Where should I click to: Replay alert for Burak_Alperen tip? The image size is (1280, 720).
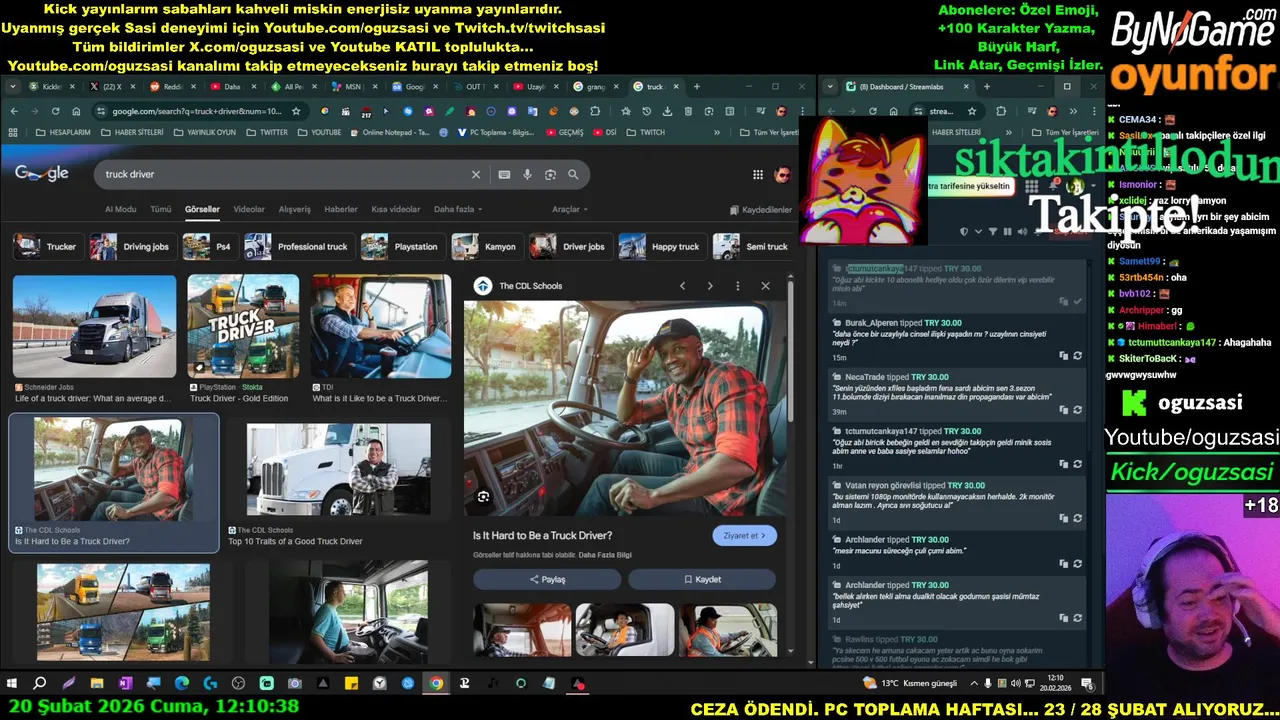click(1077, 355)
